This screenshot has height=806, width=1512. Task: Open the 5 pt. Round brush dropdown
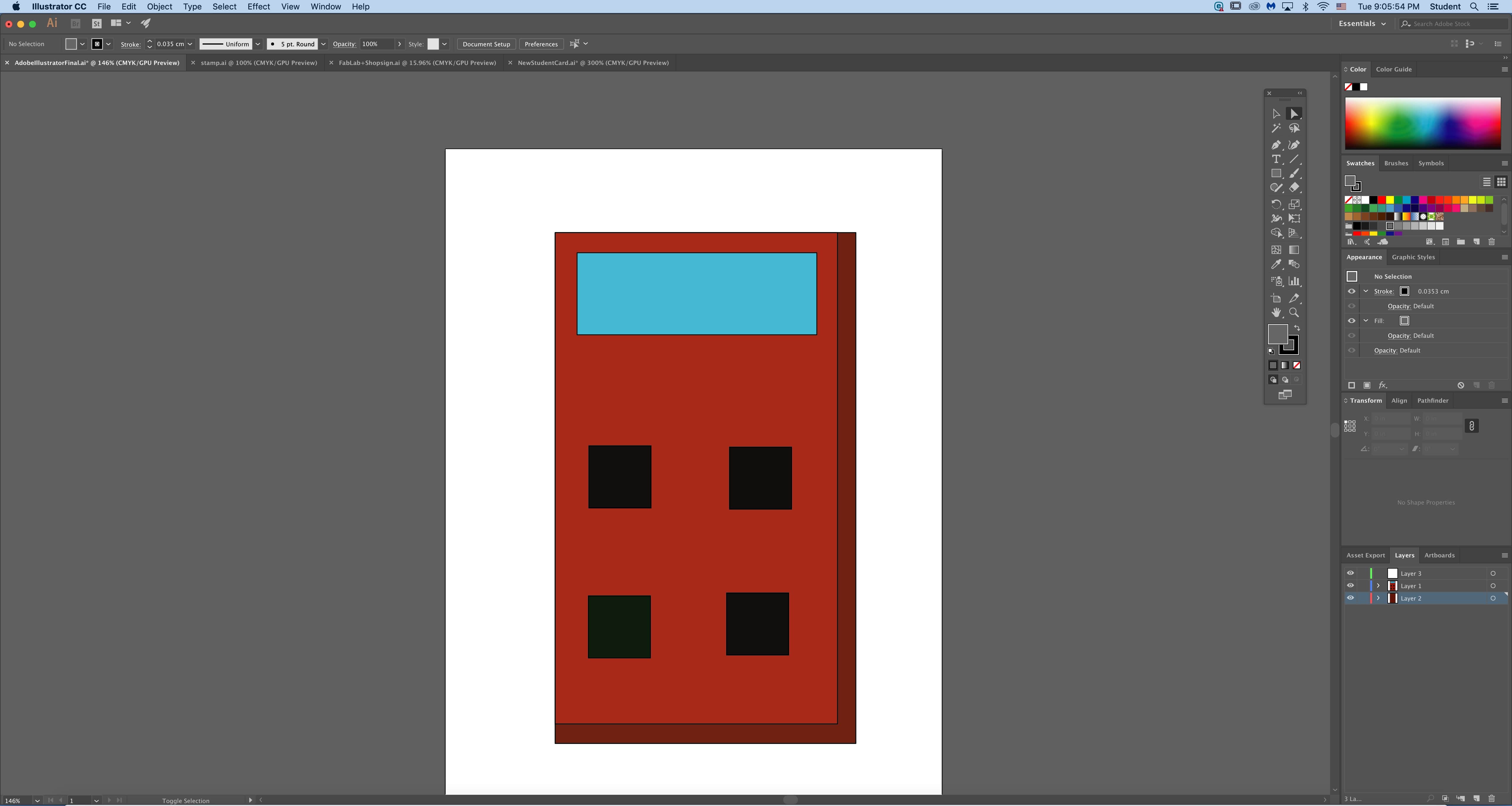pos(323,45)
